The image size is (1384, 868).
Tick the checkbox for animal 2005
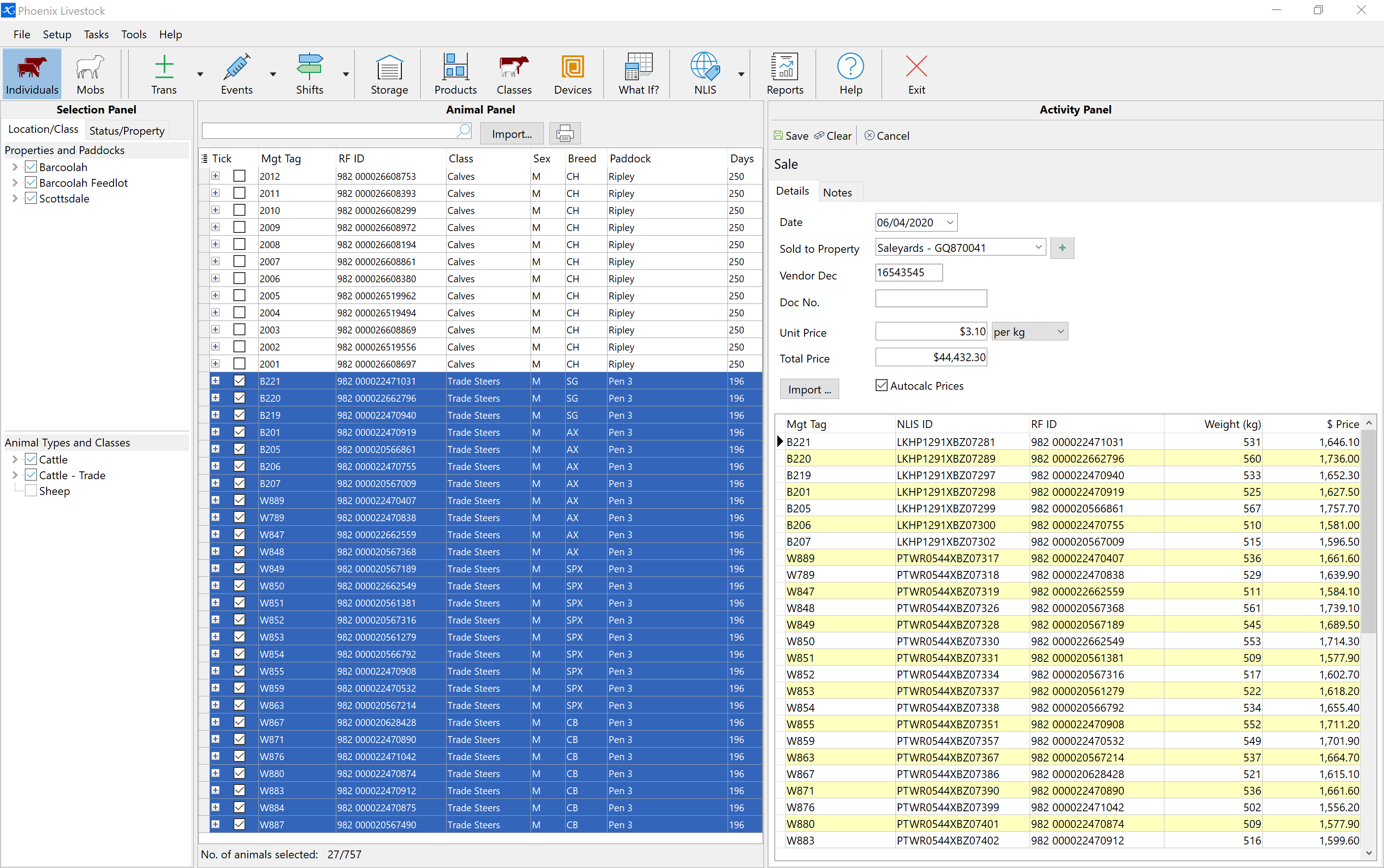pos(239,295)
